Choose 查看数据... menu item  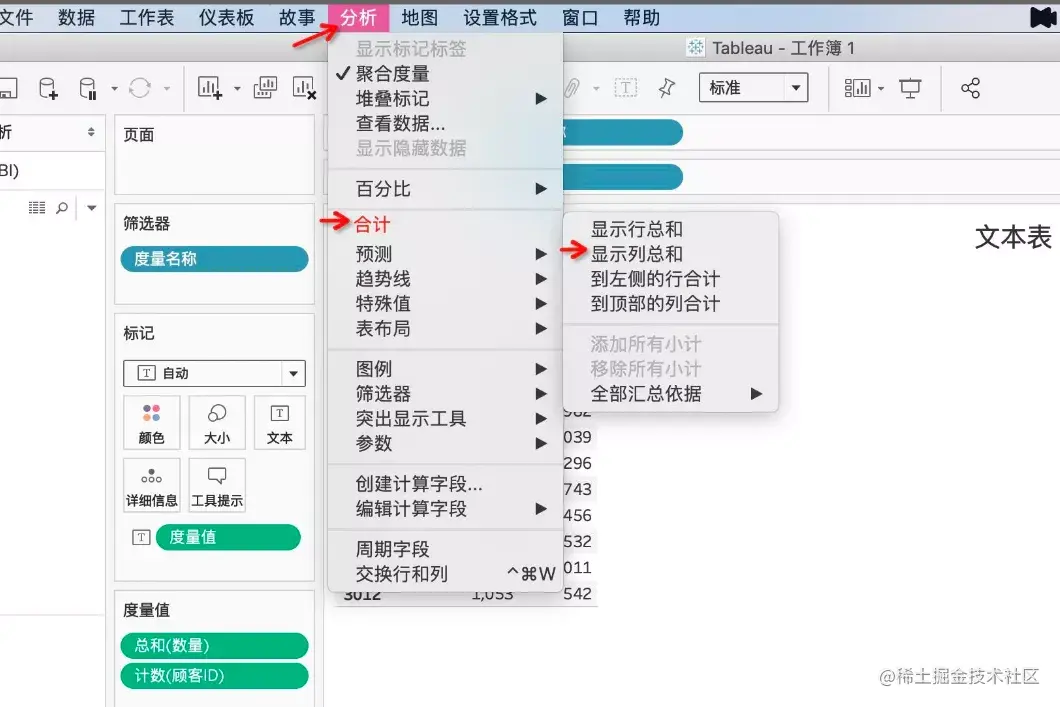coord(445,124)
